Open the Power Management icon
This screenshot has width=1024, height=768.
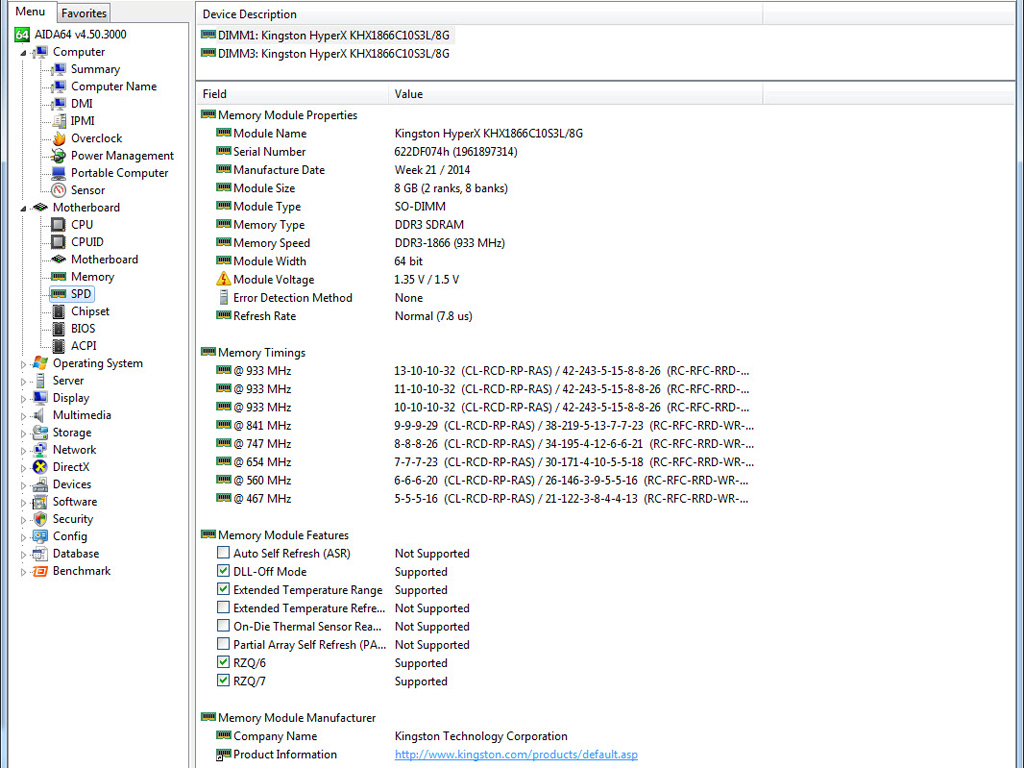[x=59, y=155]
